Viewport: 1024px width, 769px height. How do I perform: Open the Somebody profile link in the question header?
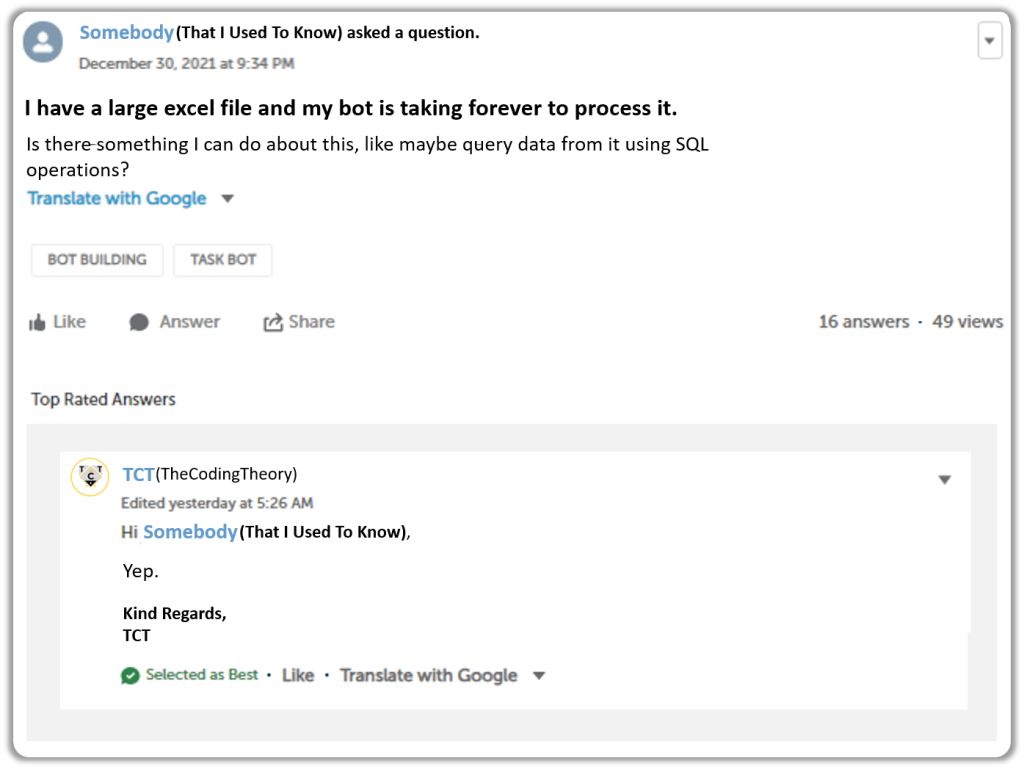click(127, 33)
